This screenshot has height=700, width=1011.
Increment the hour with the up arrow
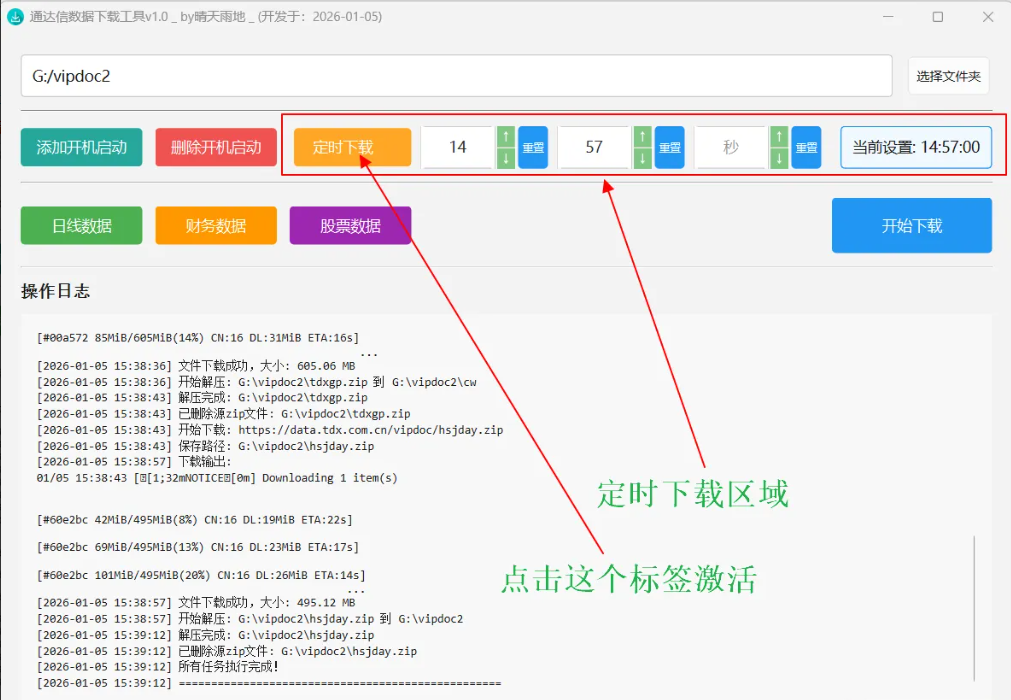point(505,137)
